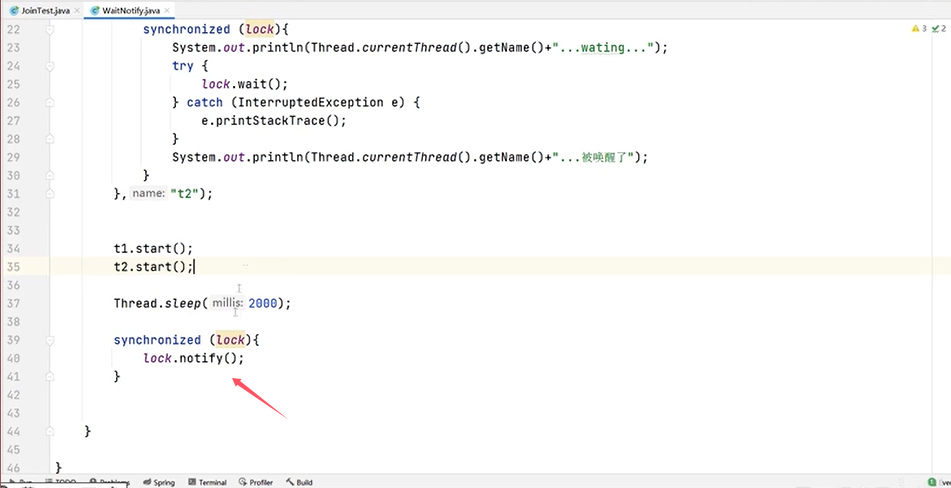951x488 pixels.
Task: Click the InterruptedException type name
Action: tap(311, 102)
